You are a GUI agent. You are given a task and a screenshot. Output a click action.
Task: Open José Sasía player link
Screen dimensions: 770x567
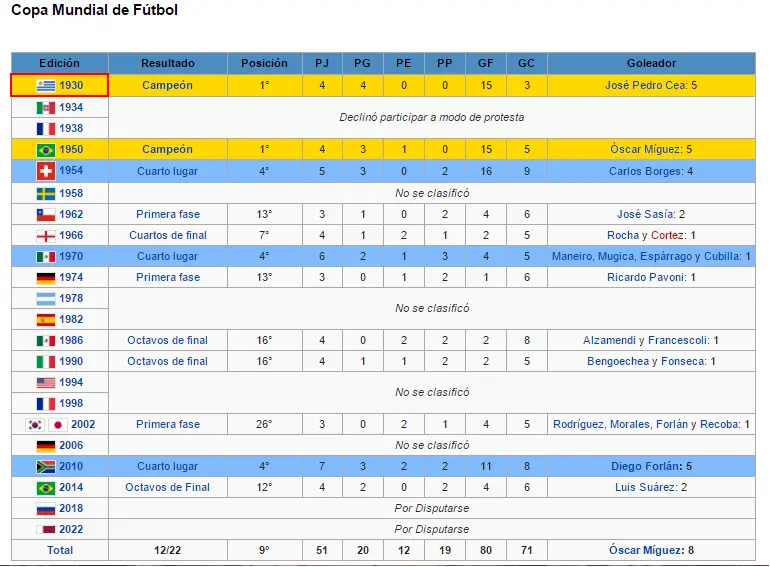coord(646,215)
